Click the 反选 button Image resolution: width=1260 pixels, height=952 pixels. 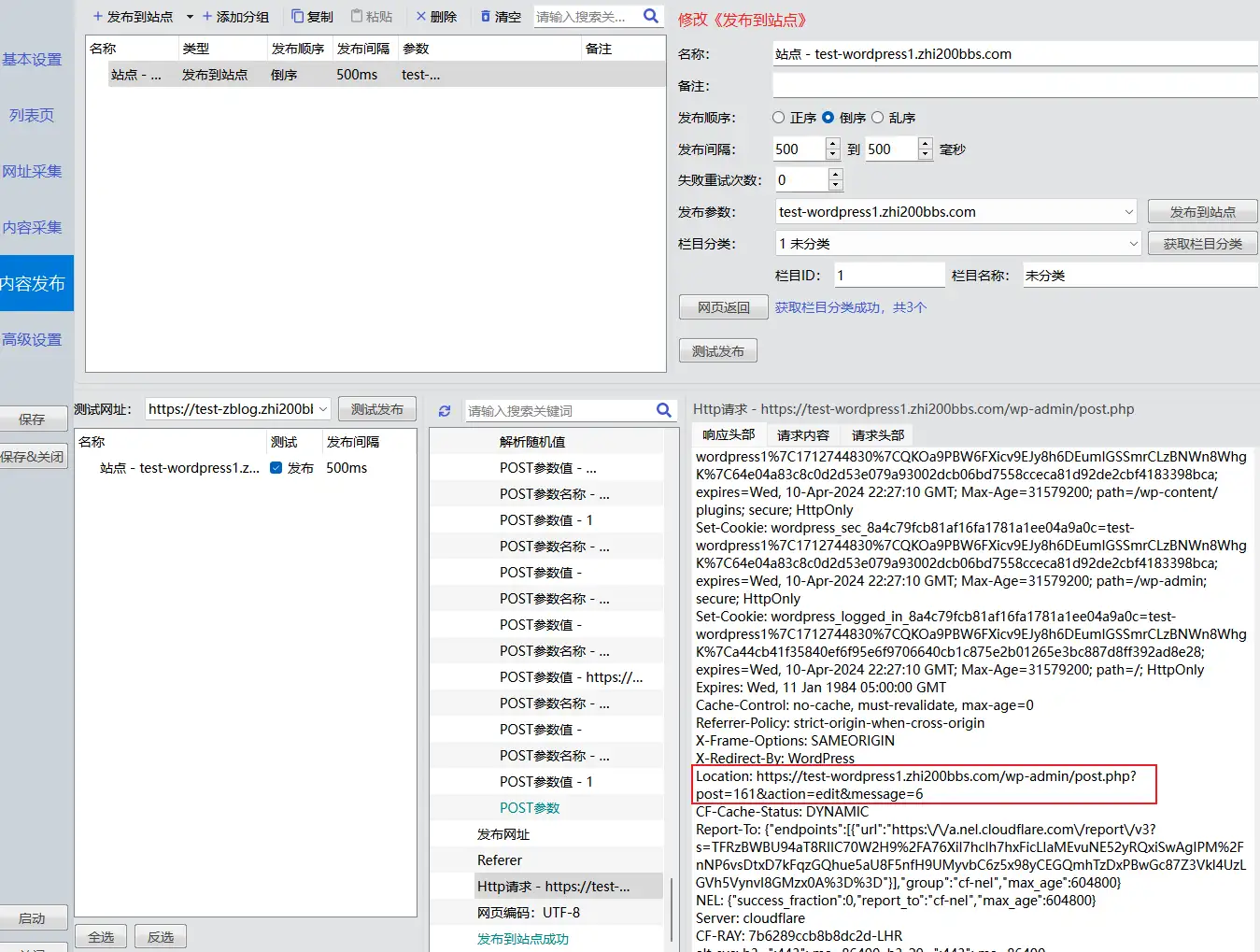(161, 937)
